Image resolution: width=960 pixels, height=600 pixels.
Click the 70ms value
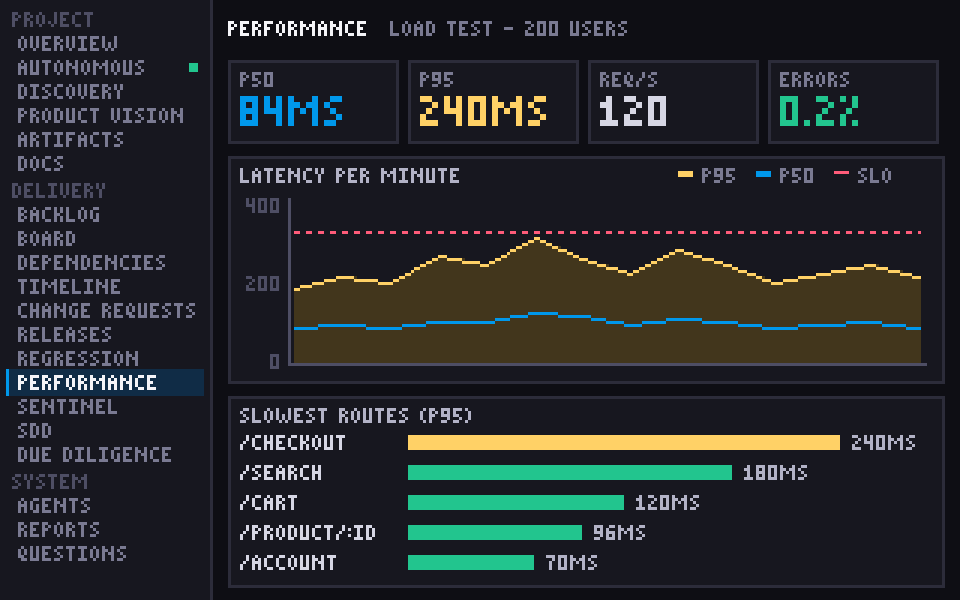[571, 563]
